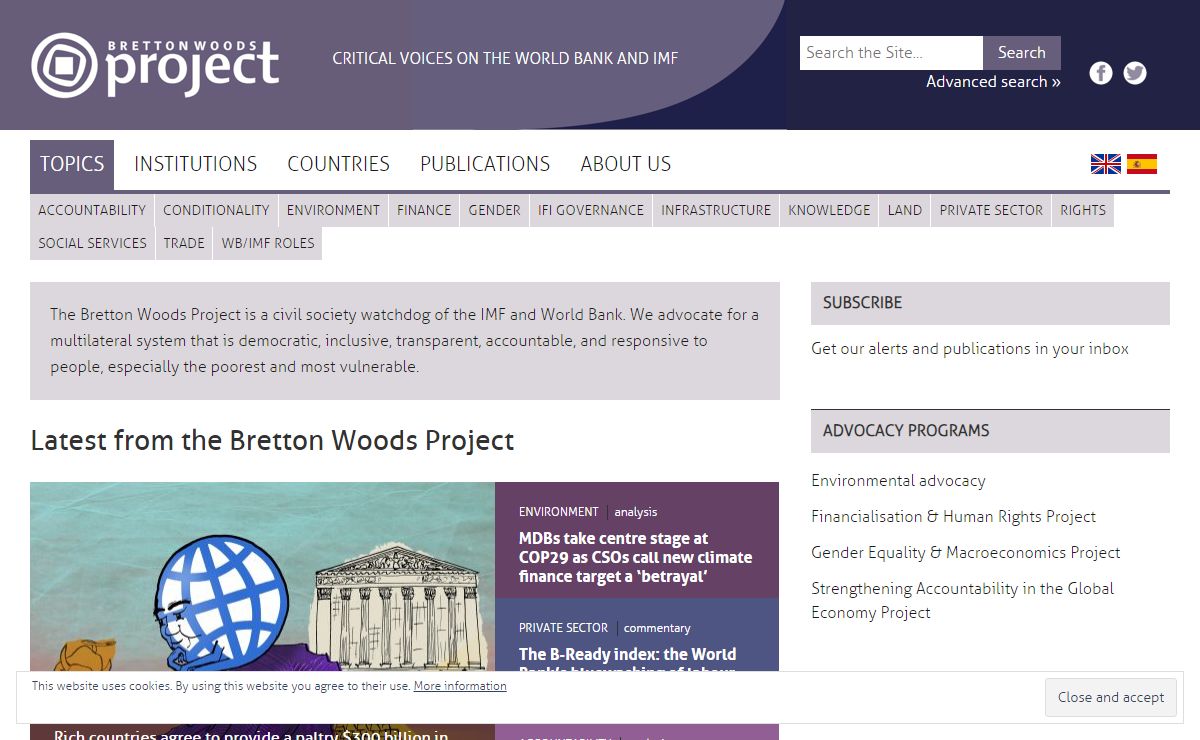Click the Critical Voices tagline text
The height and width of the screenshot is (740, 1200).
(505, 59)
